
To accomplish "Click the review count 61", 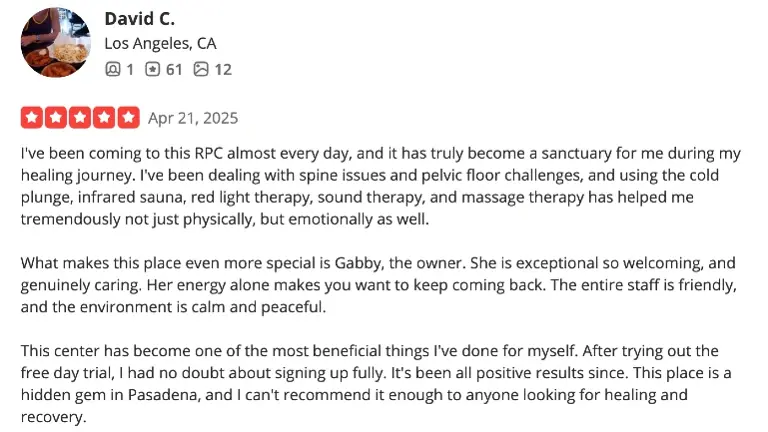I will 172,69.
